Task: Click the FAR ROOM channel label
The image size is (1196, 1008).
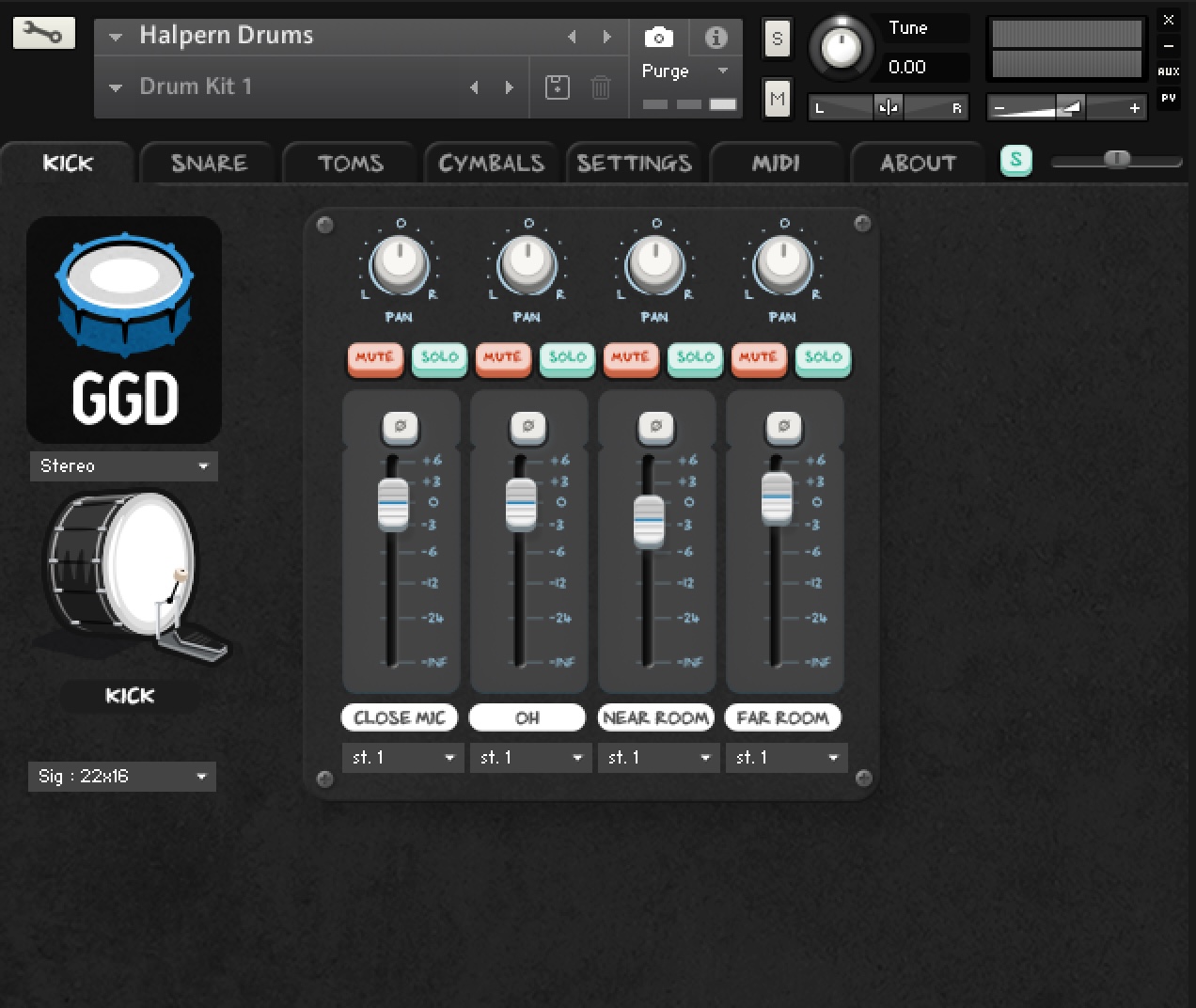Action: 783,717
